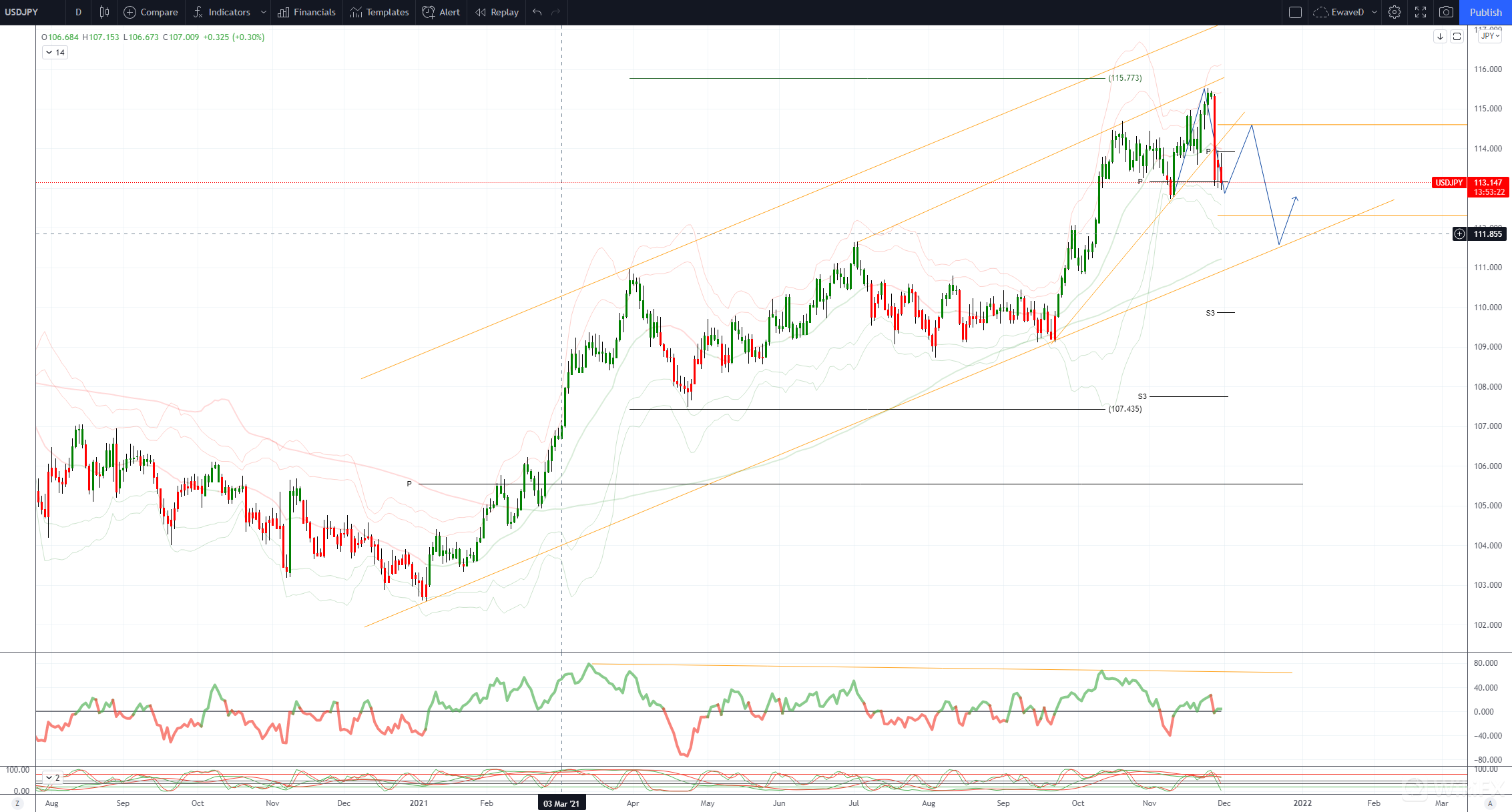Open the Financials menu
The width and height of the screenshot is (1512, 812).
(x=306, y=12)
